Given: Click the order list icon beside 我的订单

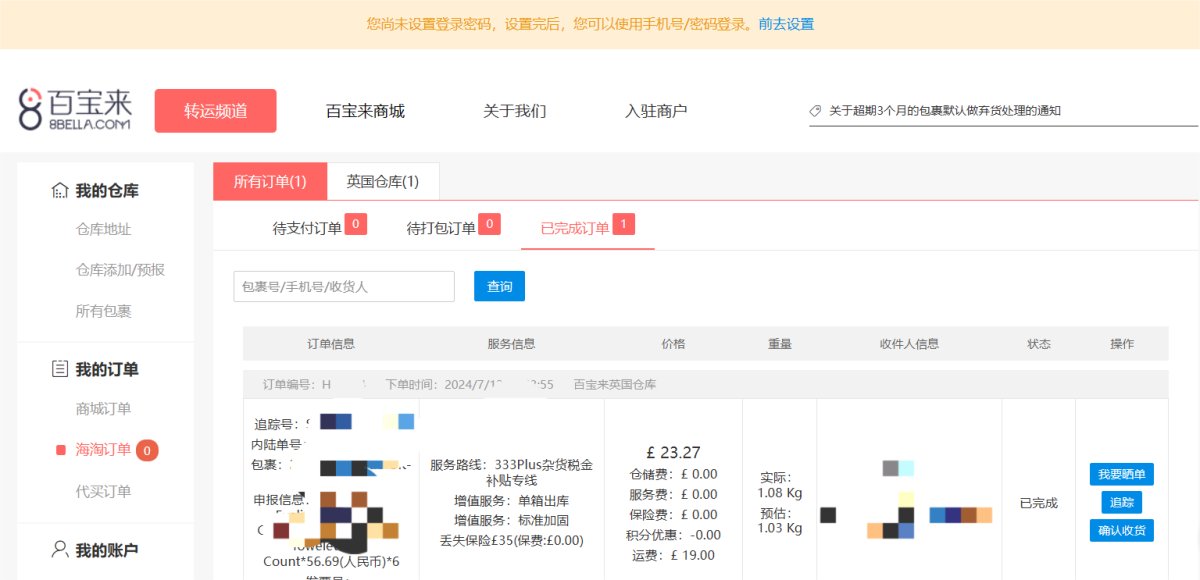Looking at the screenshot, I should click(x=60, y=369).
